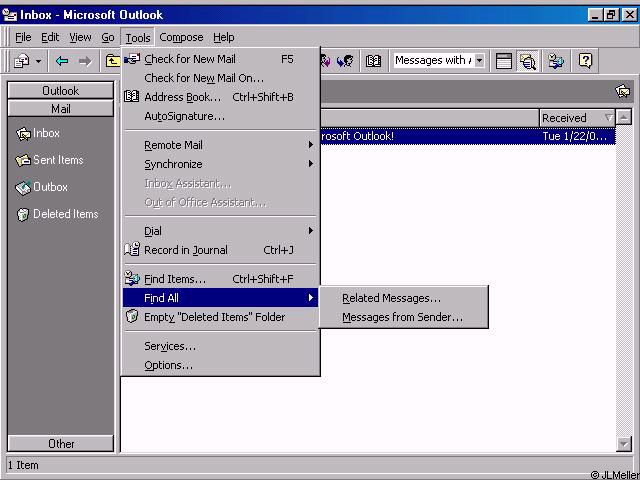Click the Back arrow in toolbar
640x480 pixels.
point(62,61)
